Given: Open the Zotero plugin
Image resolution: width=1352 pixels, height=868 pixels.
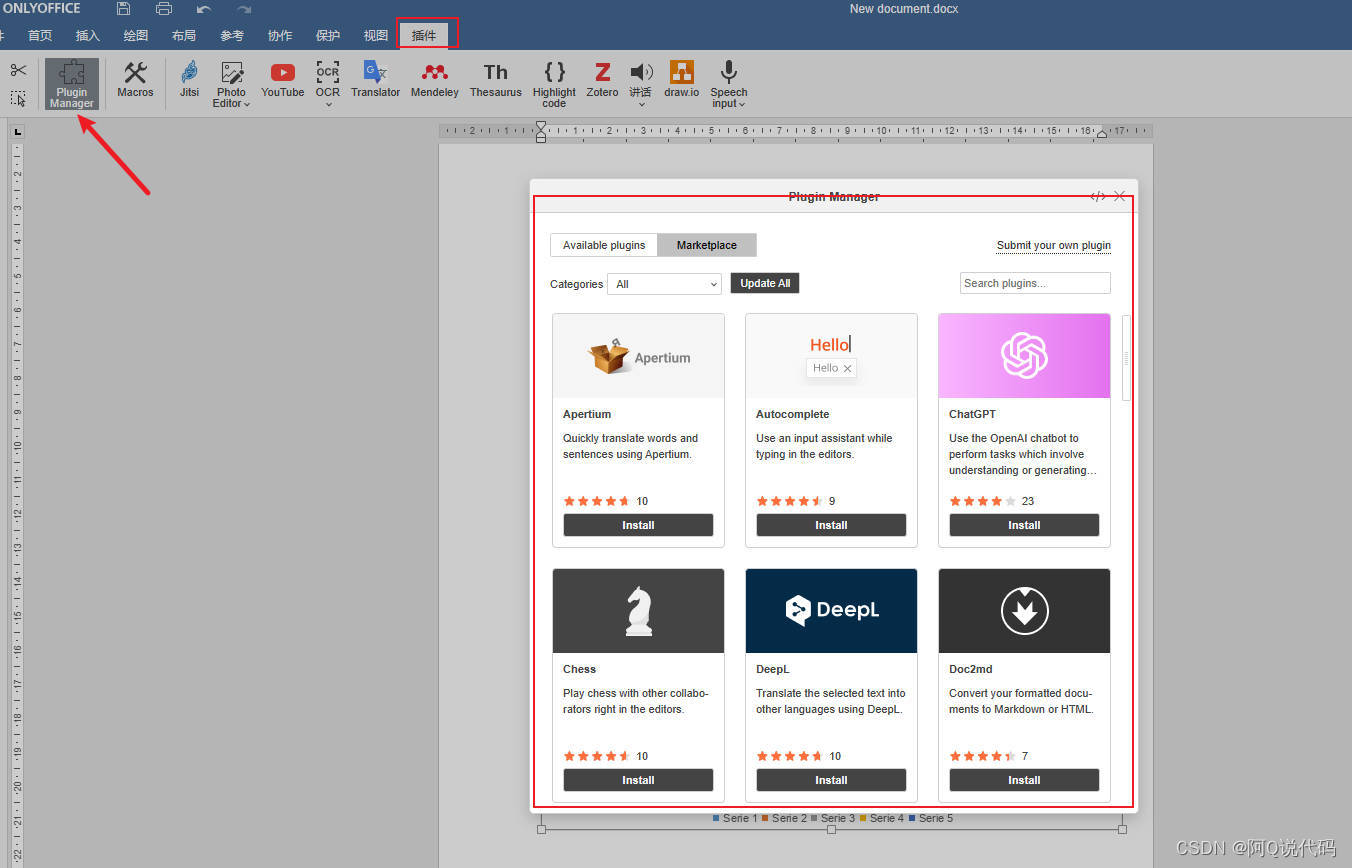Looking at the screenshot, I should (602, 80).
